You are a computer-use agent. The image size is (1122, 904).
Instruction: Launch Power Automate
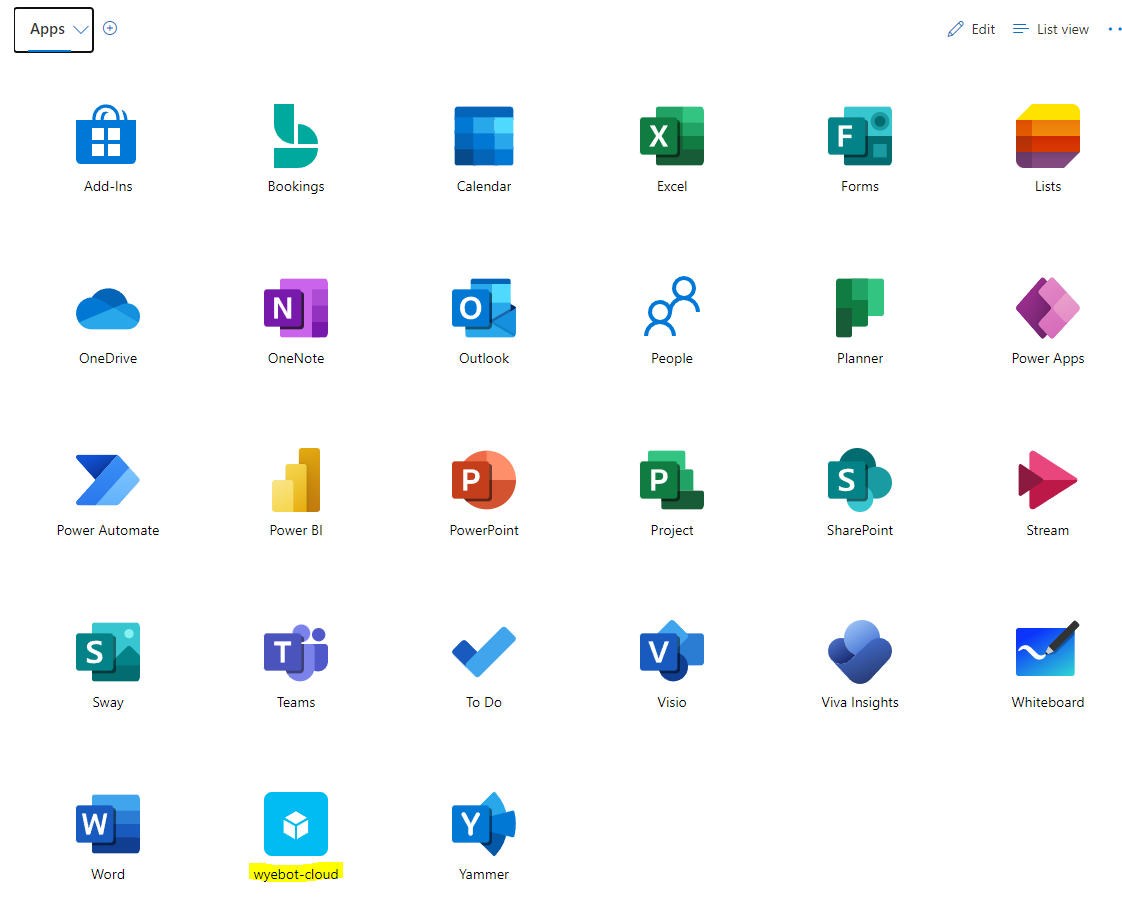click(108, 480)
